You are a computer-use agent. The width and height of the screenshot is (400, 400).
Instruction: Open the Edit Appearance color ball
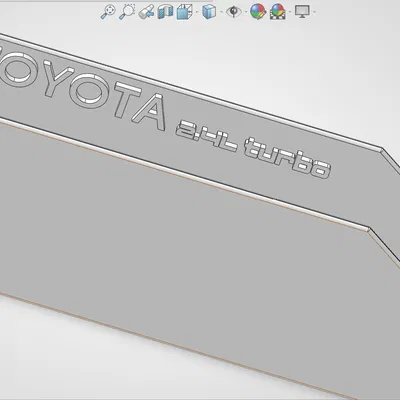[x=258, y=12]
